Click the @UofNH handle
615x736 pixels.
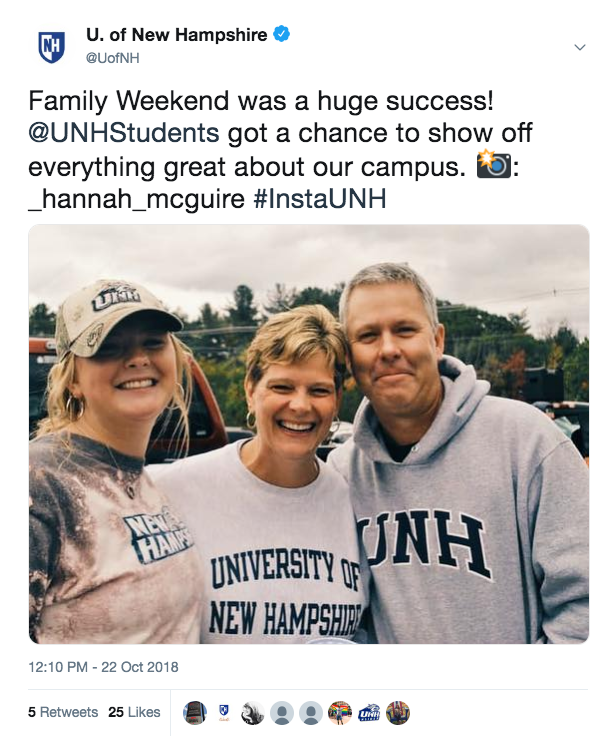111,58
